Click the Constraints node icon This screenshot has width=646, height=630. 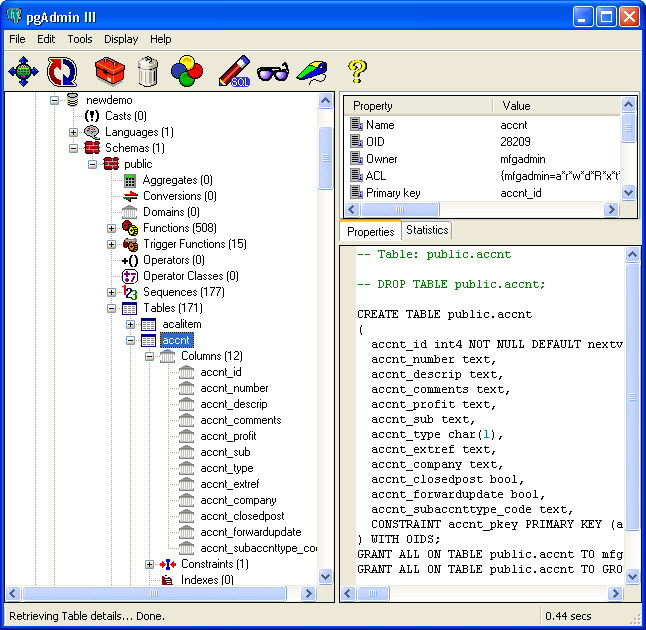click(x=168, y=564)
